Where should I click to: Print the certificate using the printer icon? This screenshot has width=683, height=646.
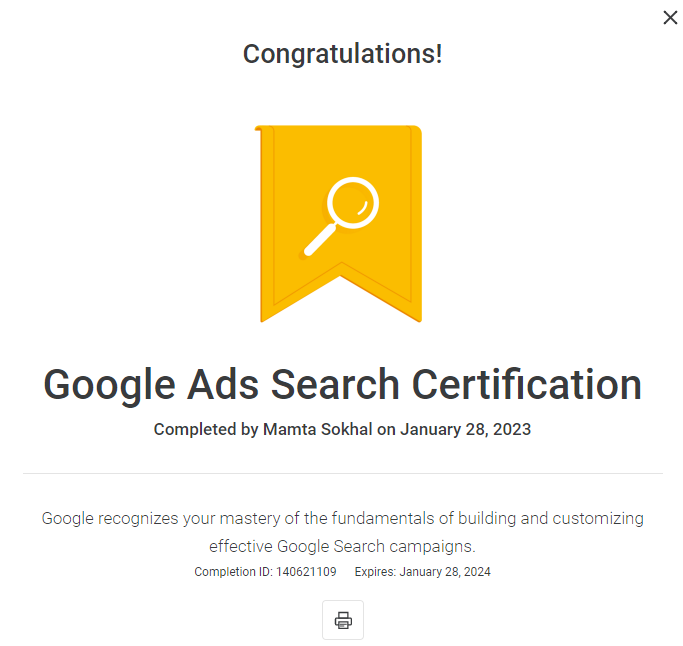343,619
